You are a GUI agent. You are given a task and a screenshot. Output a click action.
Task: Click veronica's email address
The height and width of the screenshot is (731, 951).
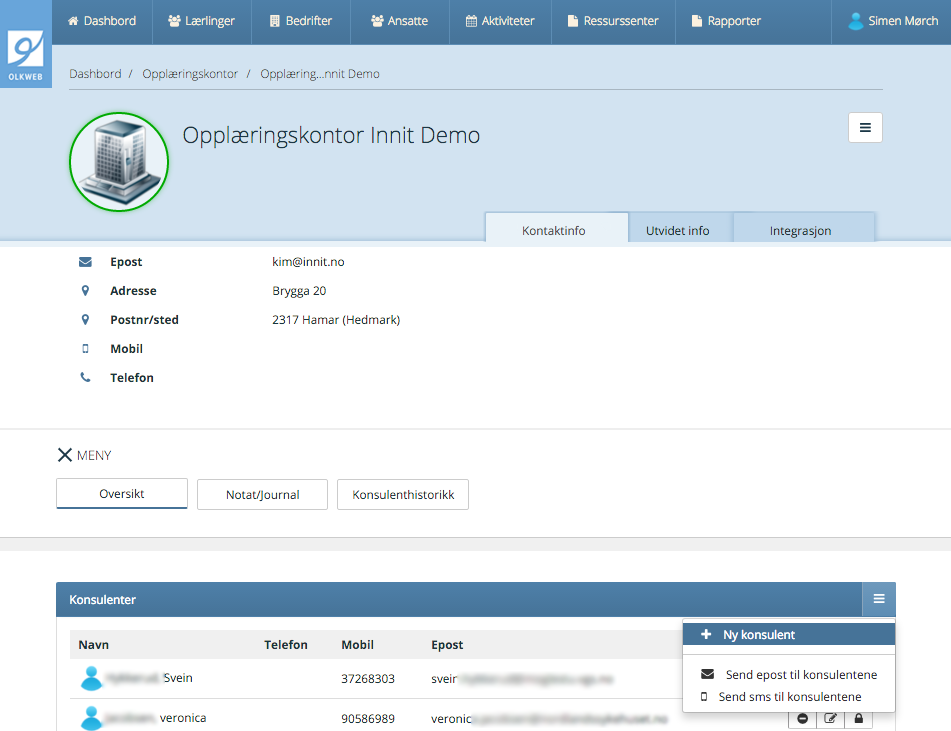pyautogui.click(x=549, y=719)
